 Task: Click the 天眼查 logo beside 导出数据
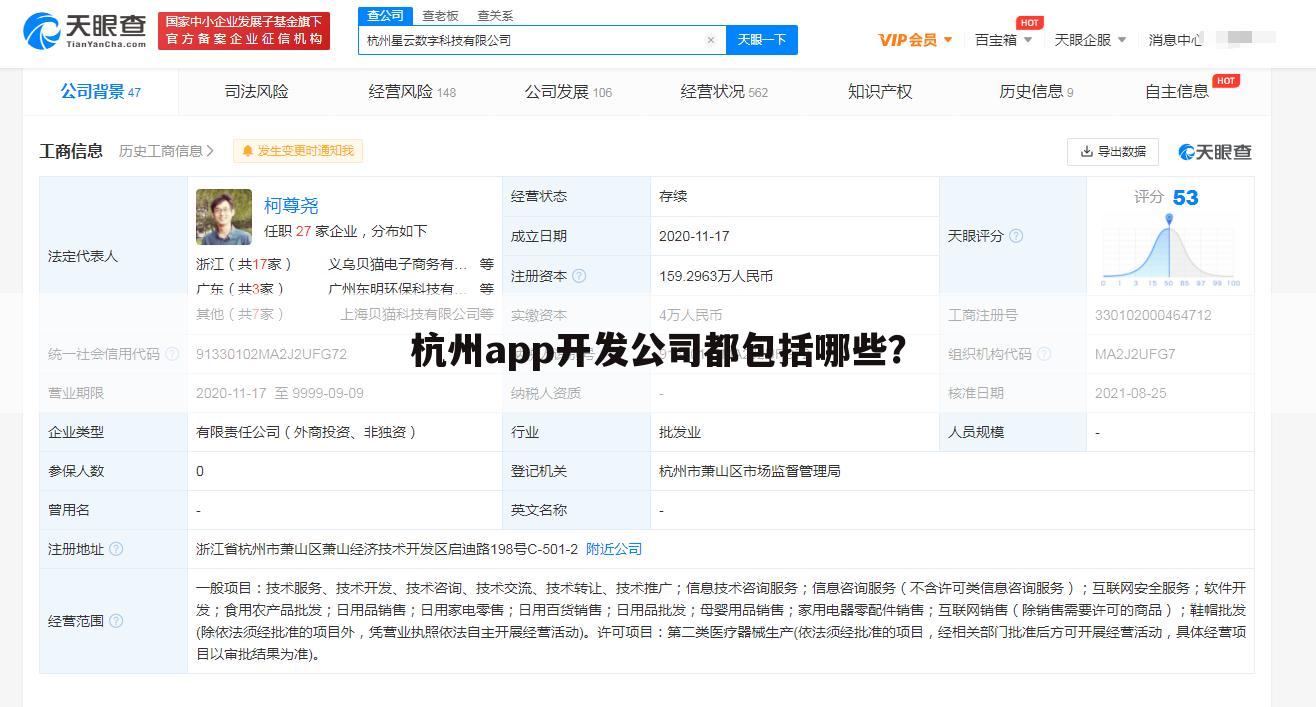[1215, 152]
